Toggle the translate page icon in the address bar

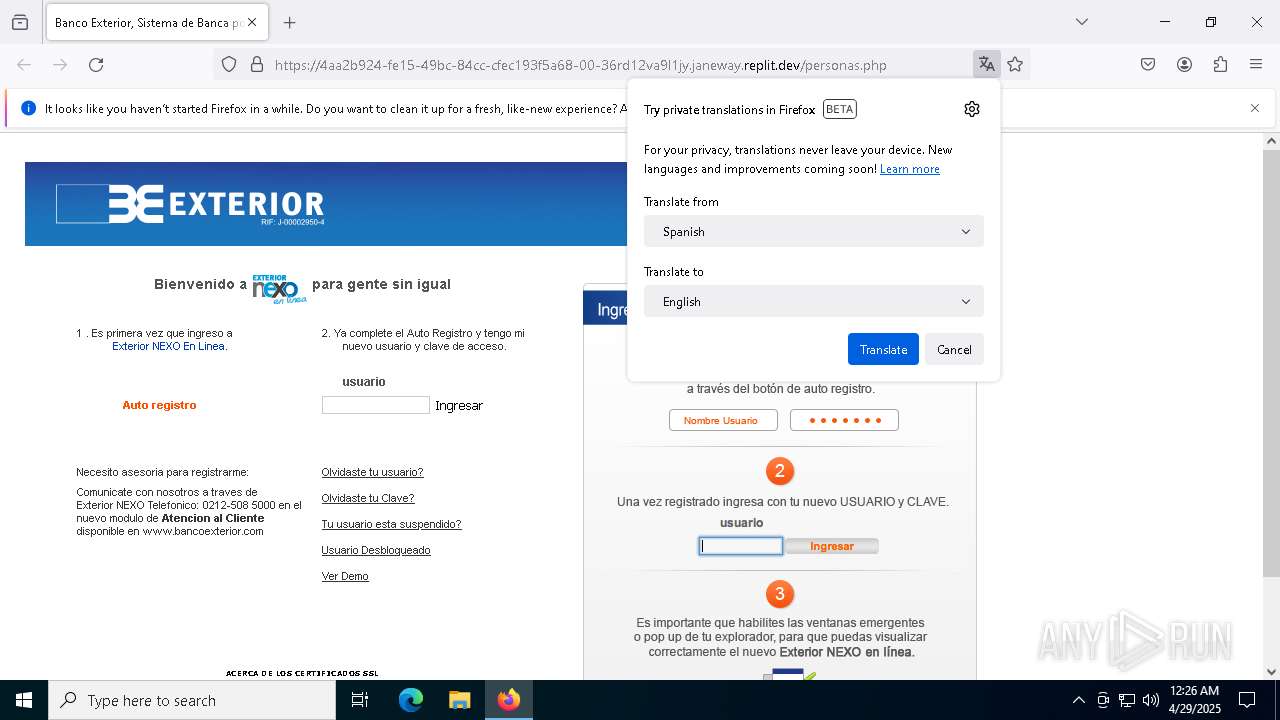click(987, 65)
